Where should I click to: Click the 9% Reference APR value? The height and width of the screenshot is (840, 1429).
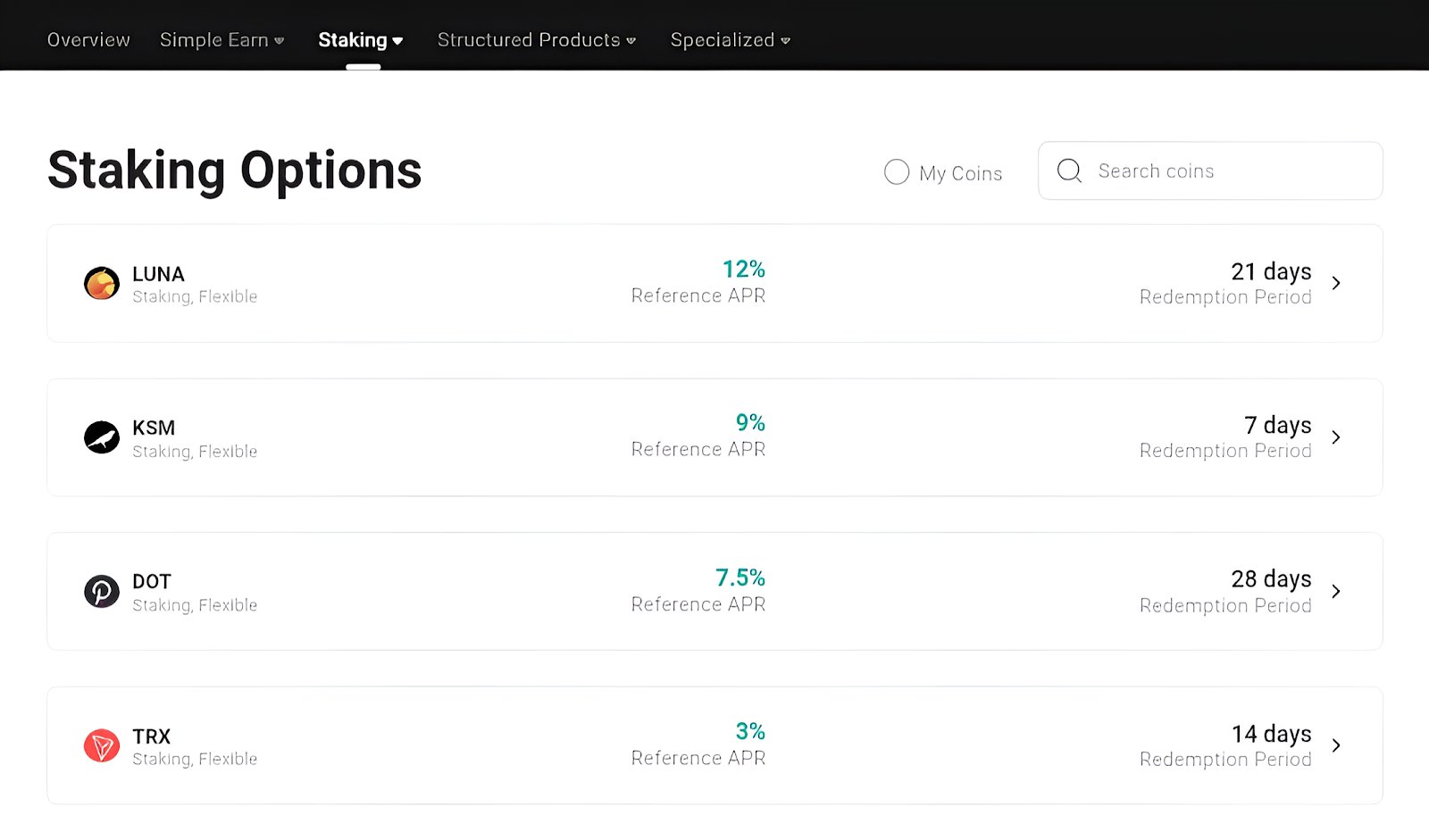point(750,422)
